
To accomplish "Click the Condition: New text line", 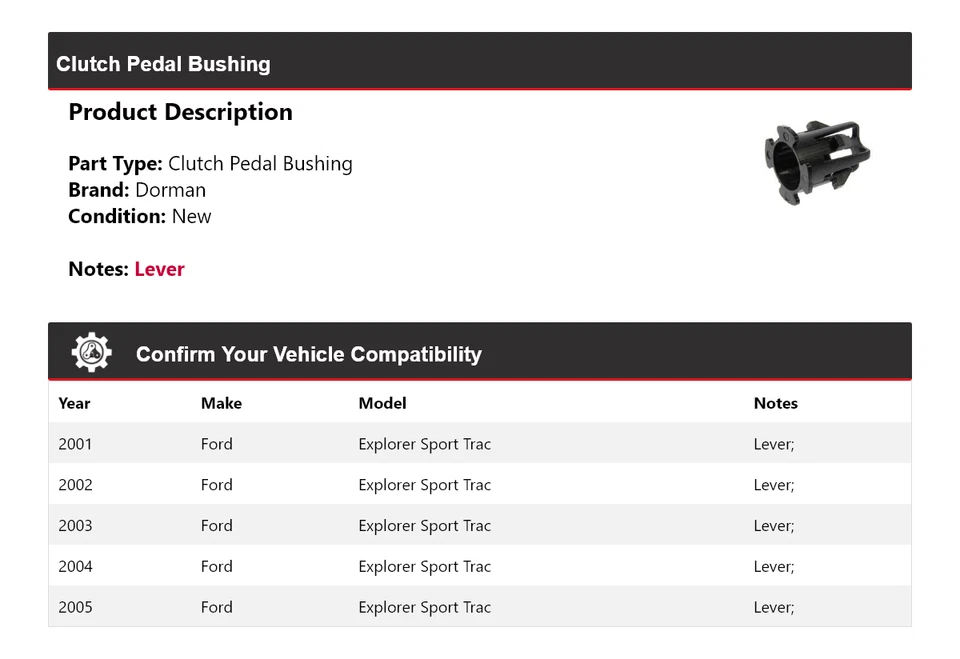I will click(140, 216).
